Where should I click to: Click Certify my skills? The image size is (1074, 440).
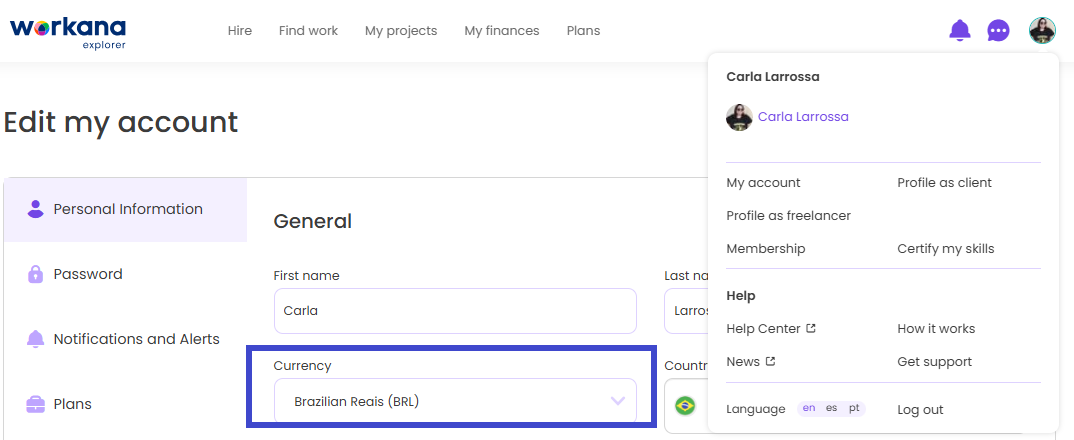coord(945,249)
